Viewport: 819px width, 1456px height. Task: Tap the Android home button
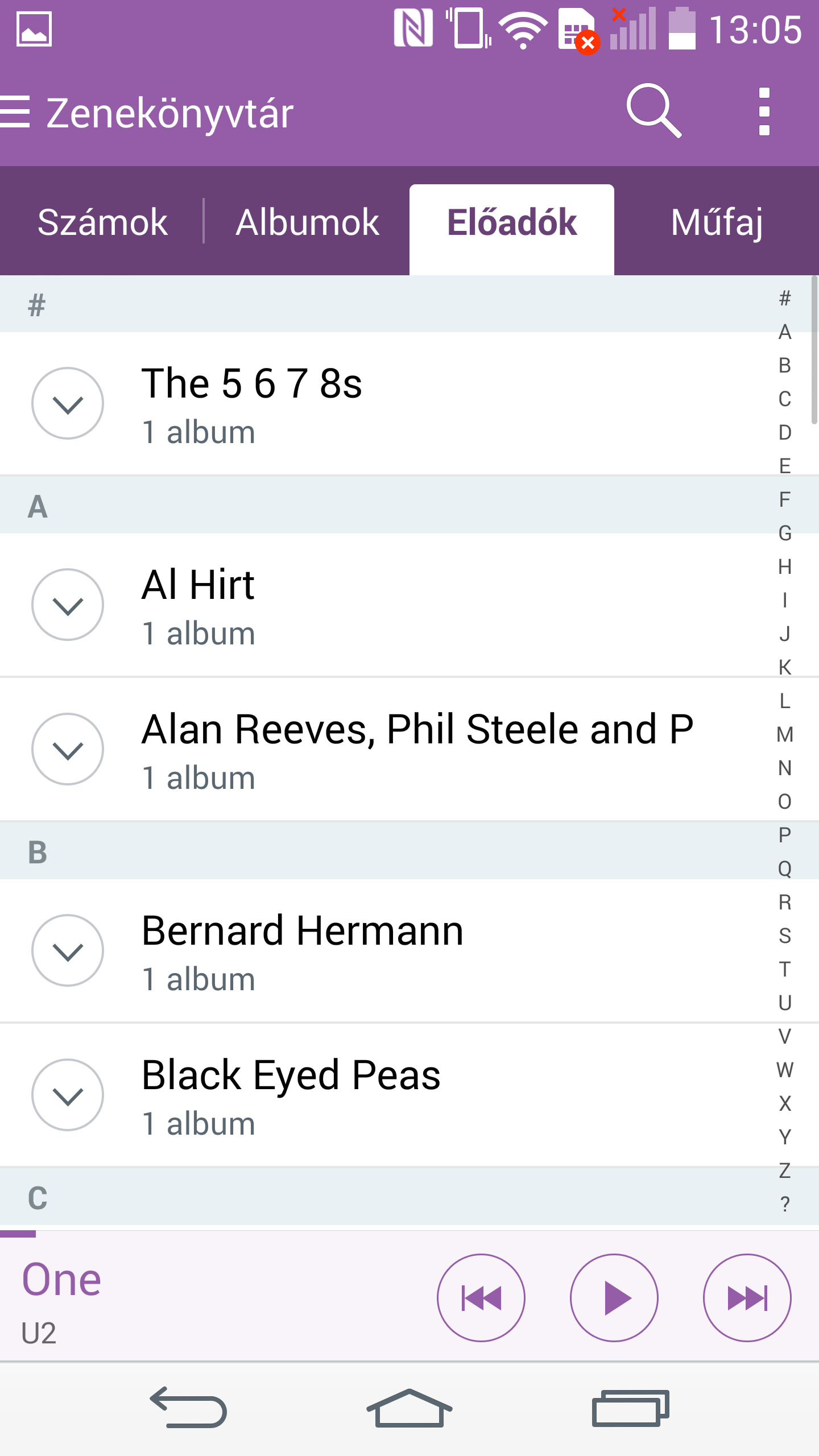409,1408
